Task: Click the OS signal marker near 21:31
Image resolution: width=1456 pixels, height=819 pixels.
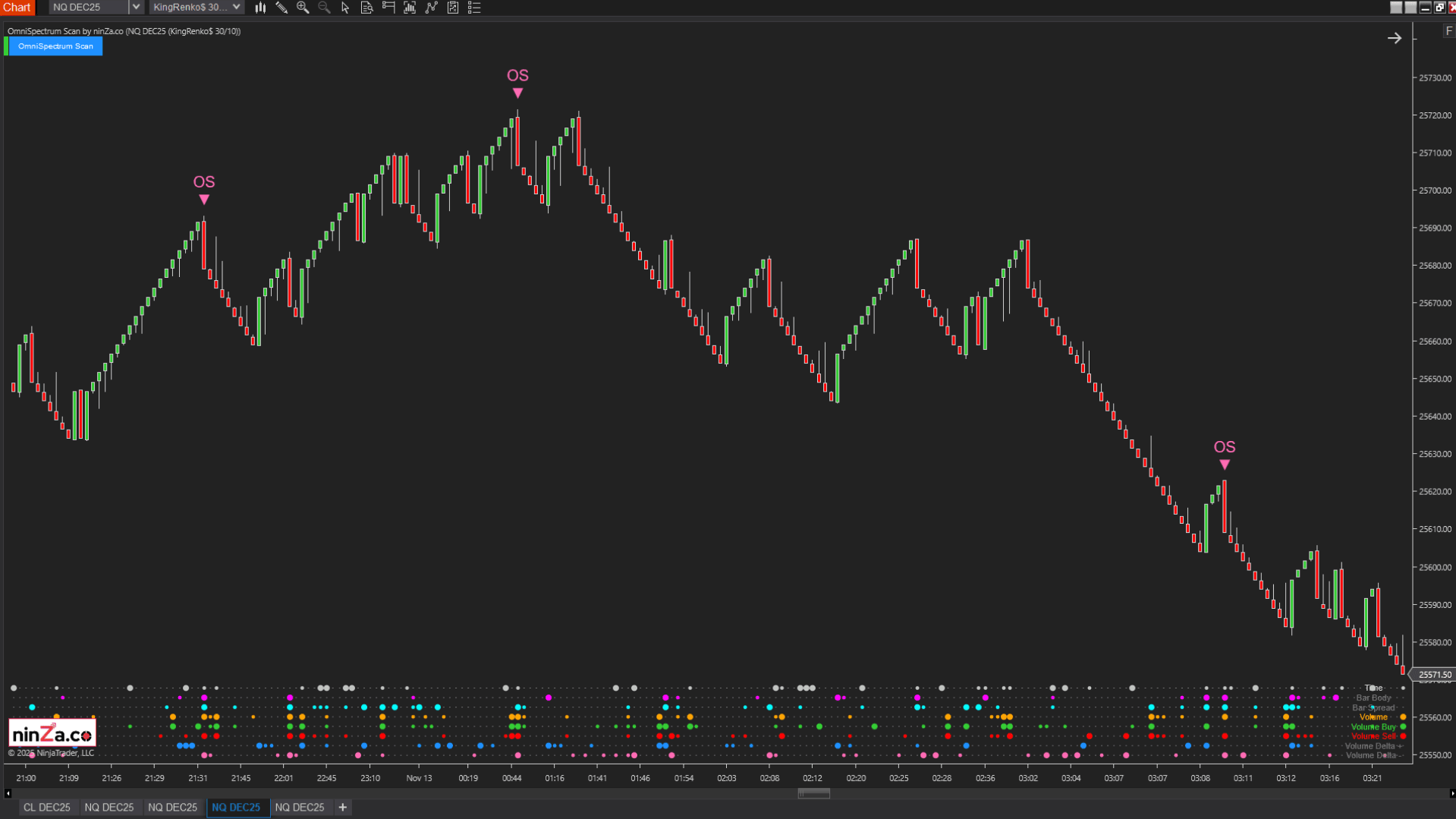Action: tap(204, 189)
